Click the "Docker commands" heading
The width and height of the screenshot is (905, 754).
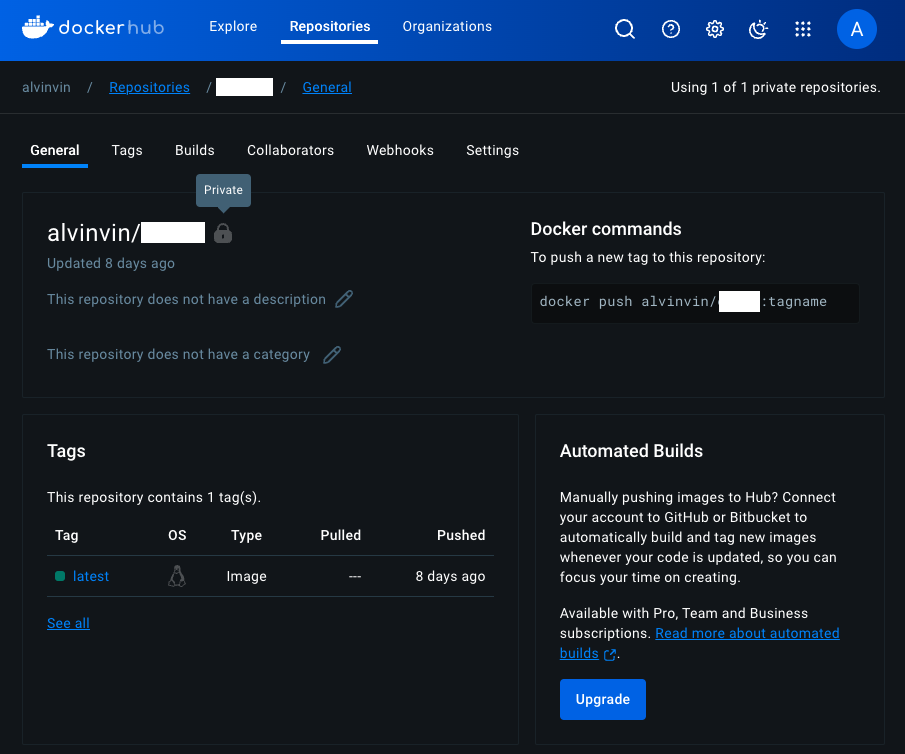(x=606, y=229)
